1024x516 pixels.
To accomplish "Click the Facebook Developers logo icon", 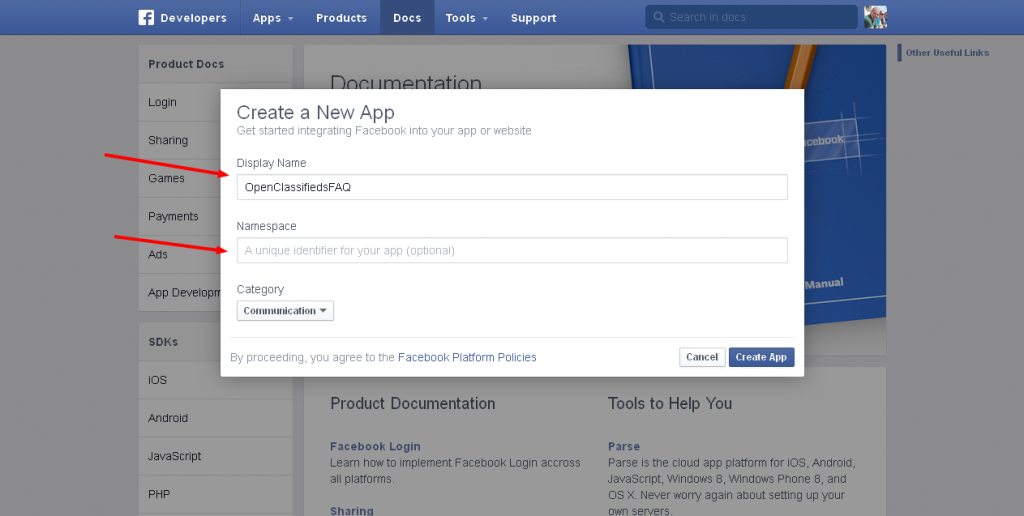I will click(x=146, y=18).
